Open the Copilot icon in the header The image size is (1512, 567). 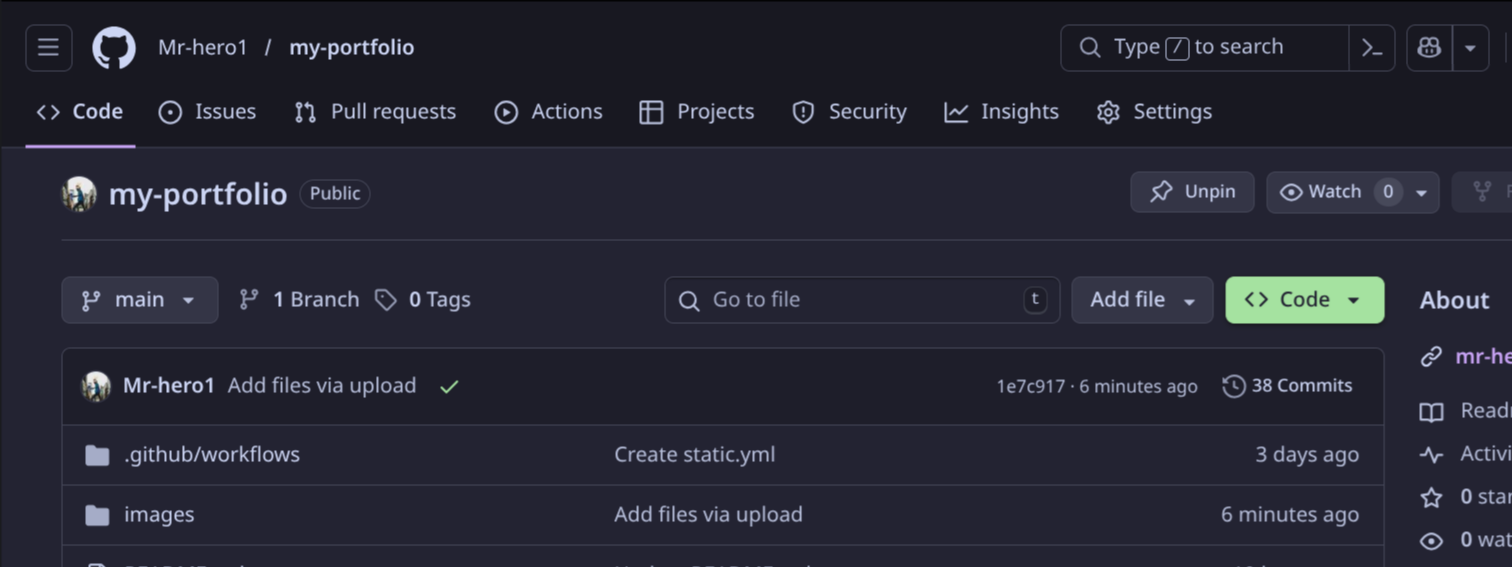click(1429, 48)
